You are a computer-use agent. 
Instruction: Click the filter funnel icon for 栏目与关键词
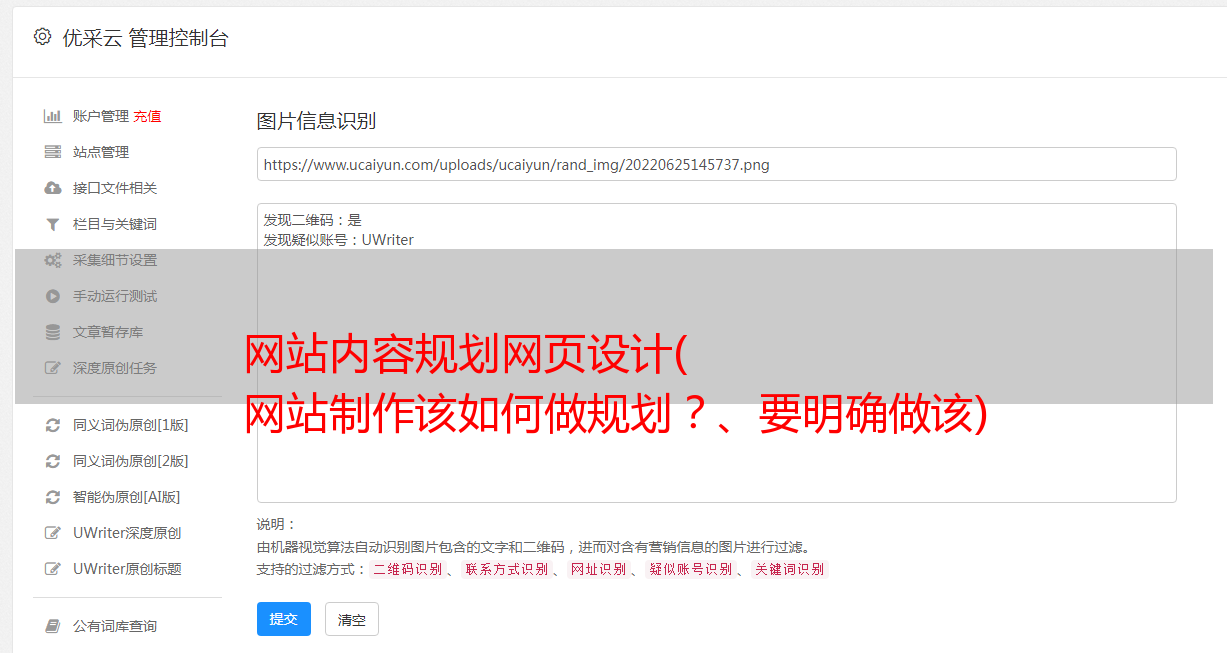coord(53,224)
